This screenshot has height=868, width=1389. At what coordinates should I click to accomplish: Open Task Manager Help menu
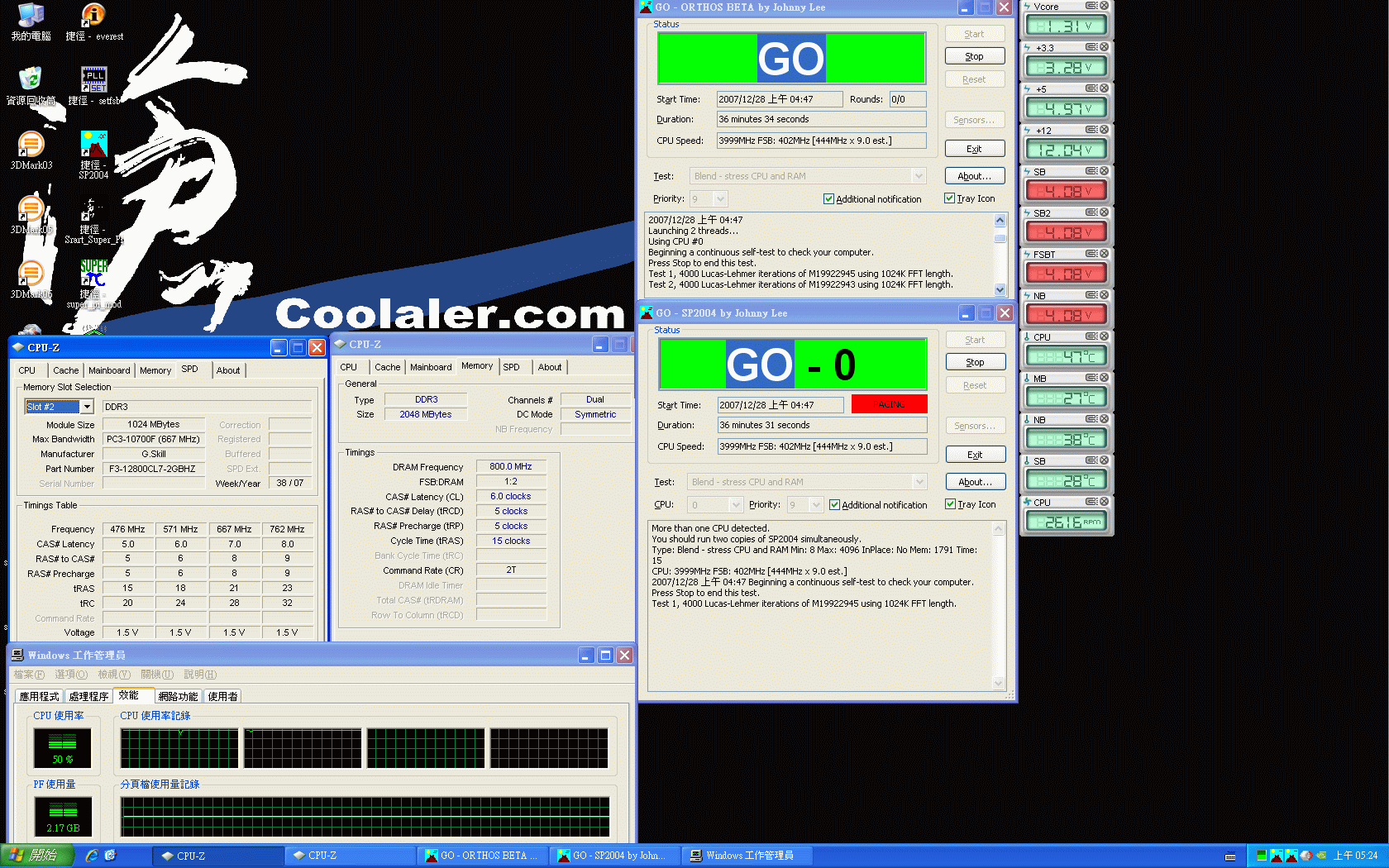[199, 675]
